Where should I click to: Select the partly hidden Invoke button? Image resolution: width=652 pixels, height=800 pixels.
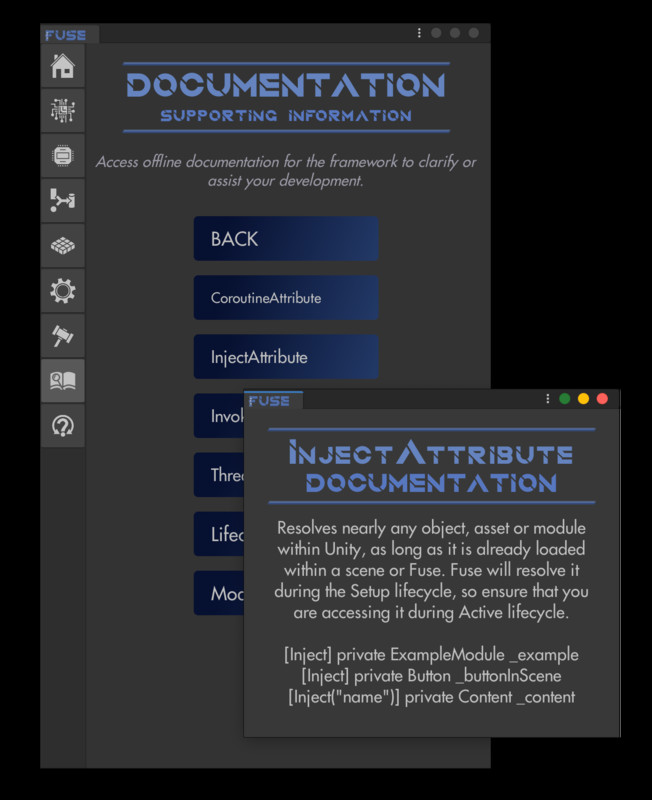219,416
